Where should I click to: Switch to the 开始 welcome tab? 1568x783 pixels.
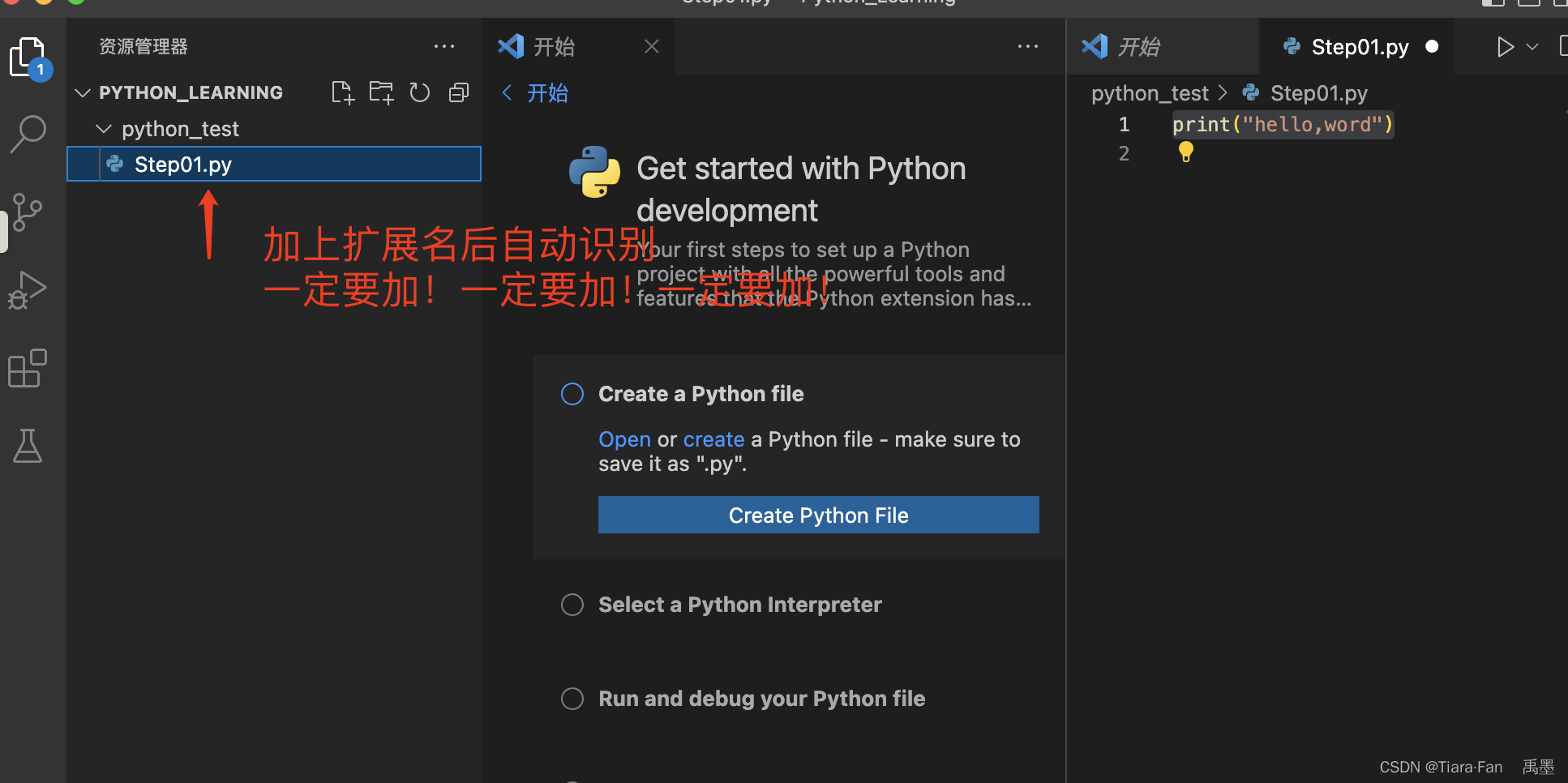point(555,46)
